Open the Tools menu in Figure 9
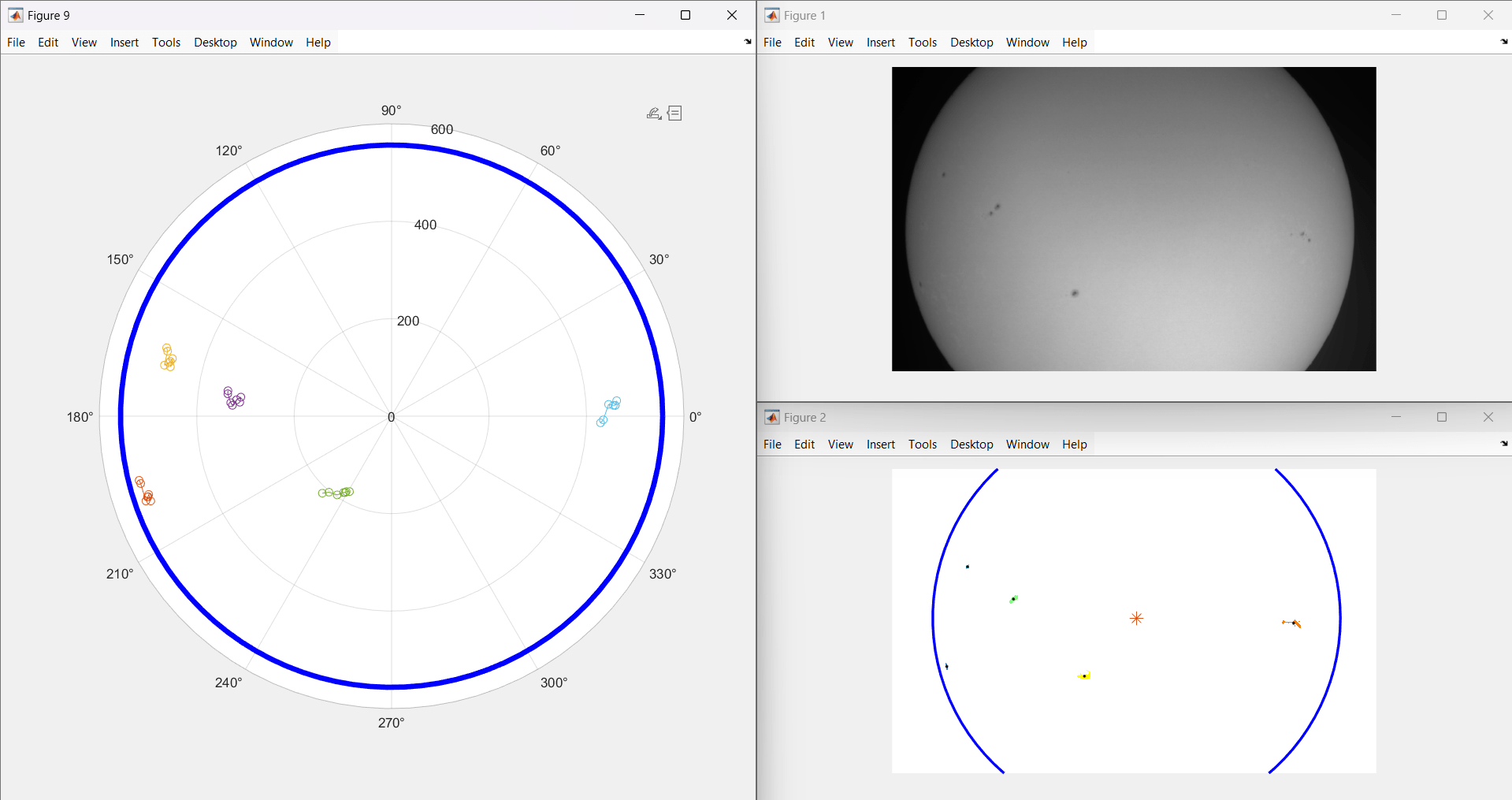1512x800 pixels. pos(166,43)
